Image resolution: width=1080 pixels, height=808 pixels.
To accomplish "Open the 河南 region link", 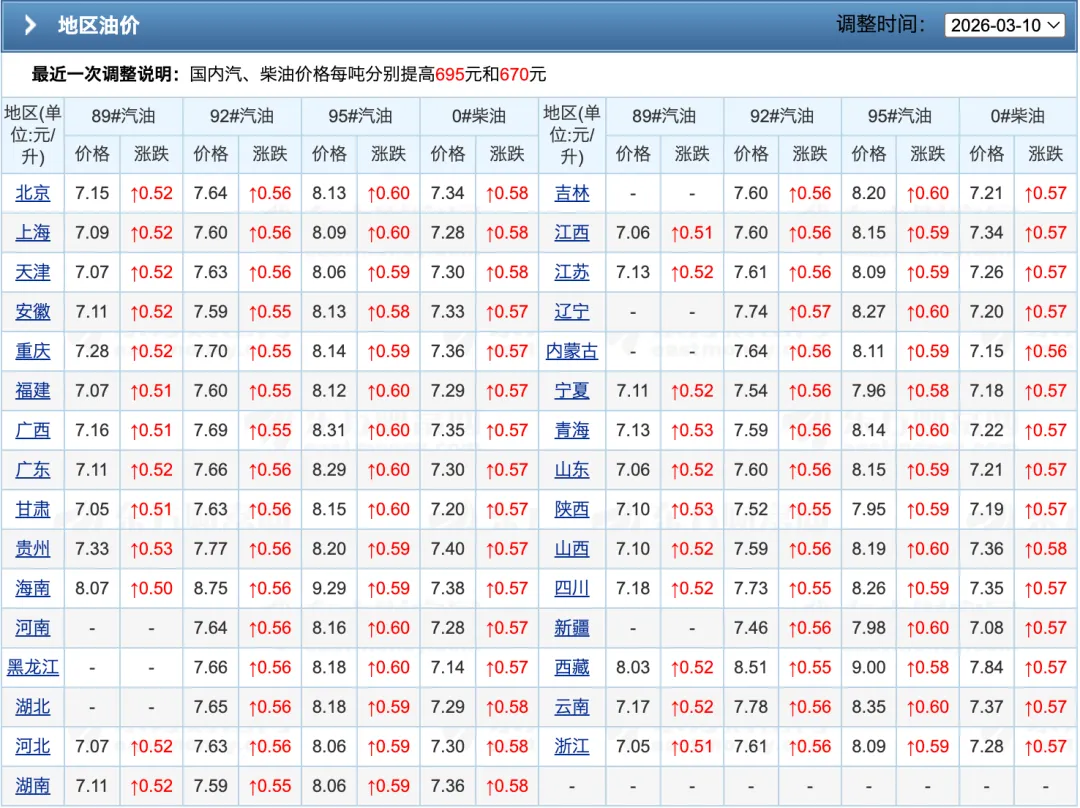I will [32, 628].
